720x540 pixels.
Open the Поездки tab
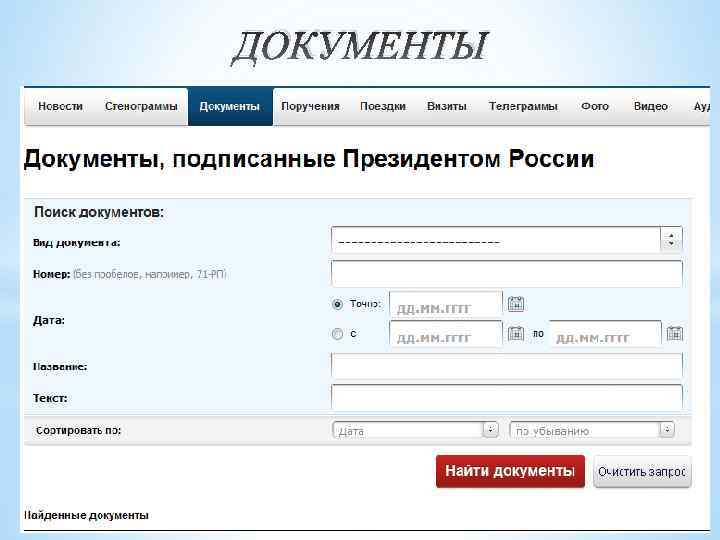pyautogui.click(x=383, y=107)
